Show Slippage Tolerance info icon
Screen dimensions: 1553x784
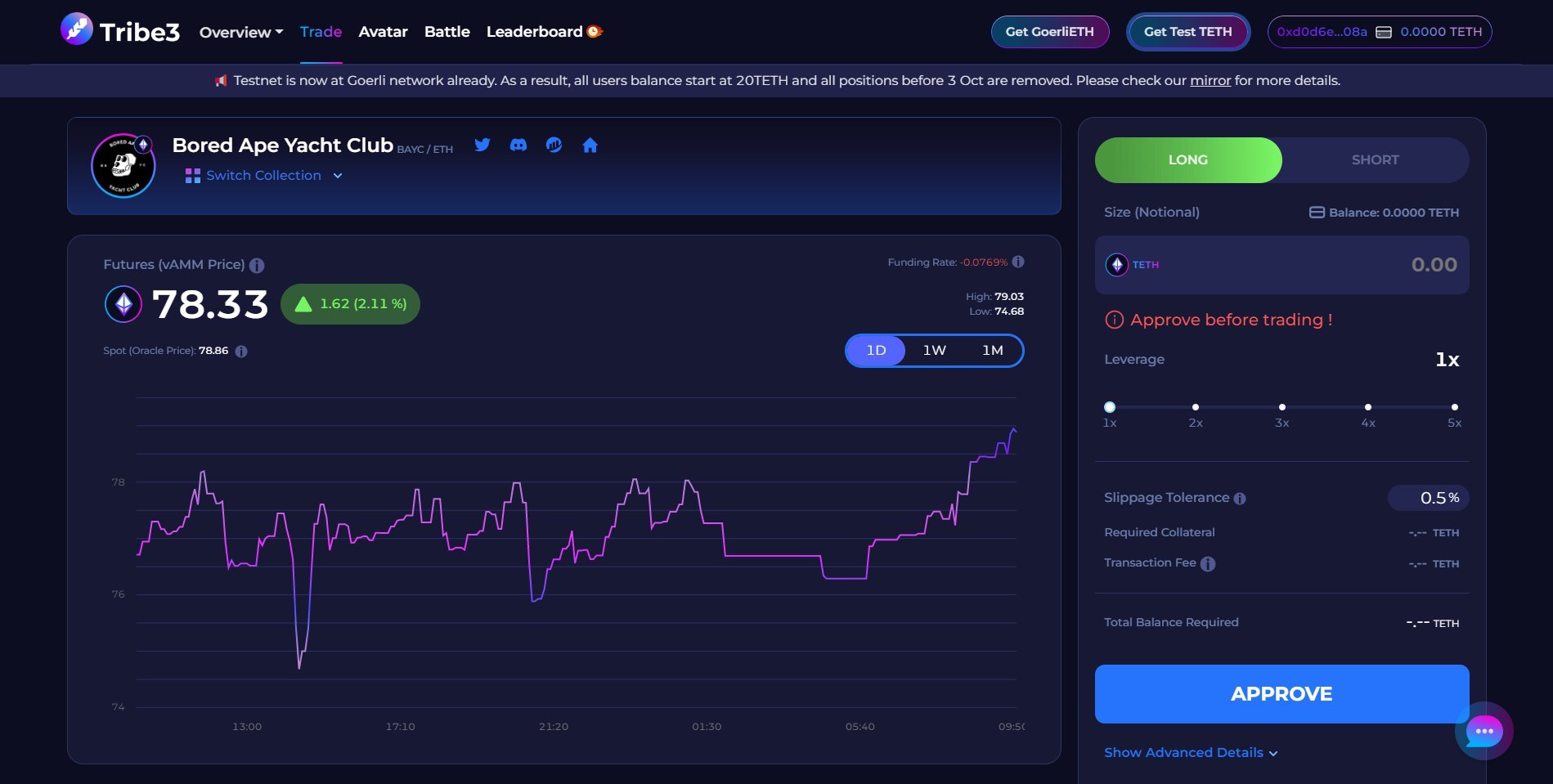1240,499
